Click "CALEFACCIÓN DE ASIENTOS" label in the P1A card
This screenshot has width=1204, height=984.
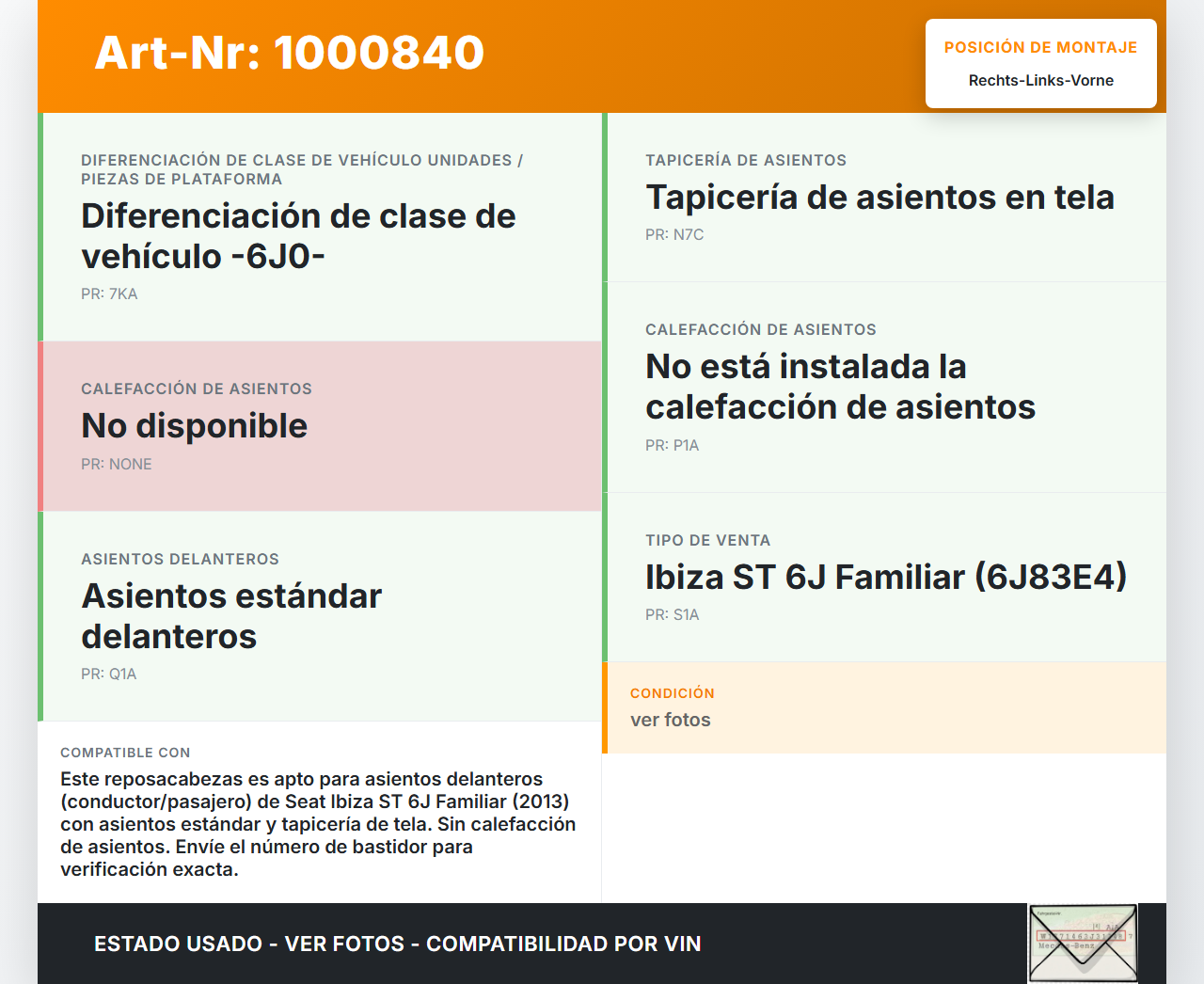(761, 329)
